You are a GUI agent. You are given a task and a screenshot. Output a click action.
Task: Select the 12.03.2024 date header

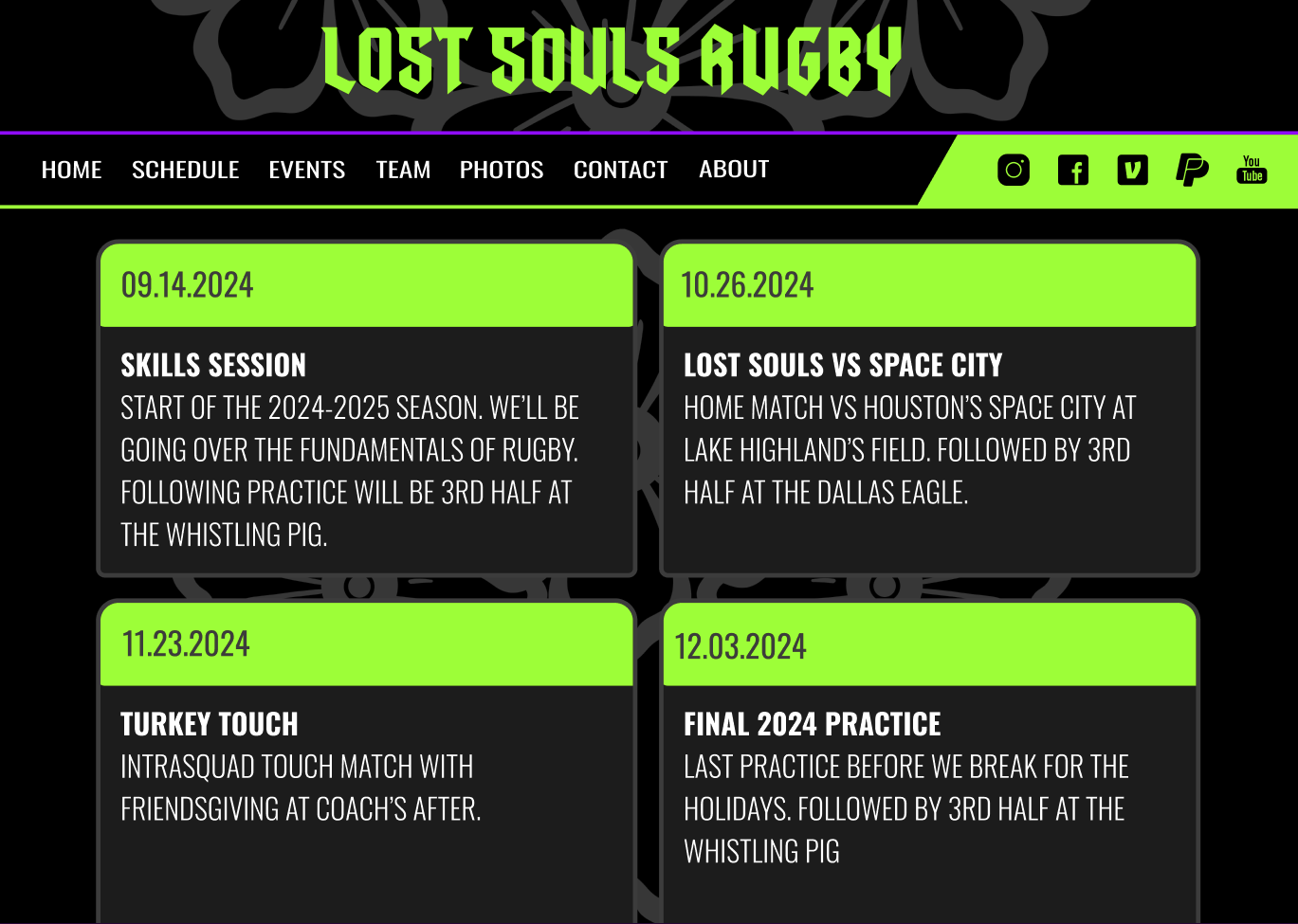tap(740, 647)
